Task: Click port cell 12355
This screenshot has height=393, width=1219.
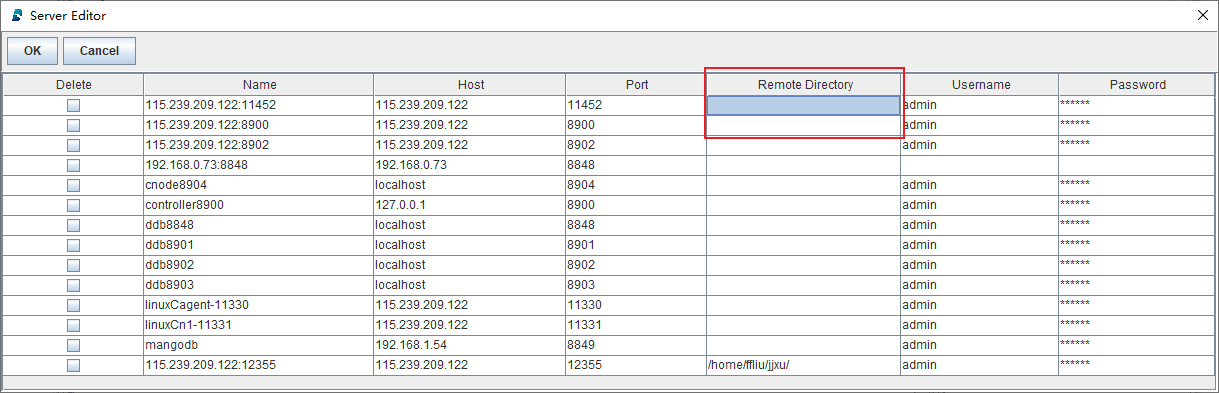Action: pyautogui.click(x=636, y=365)
